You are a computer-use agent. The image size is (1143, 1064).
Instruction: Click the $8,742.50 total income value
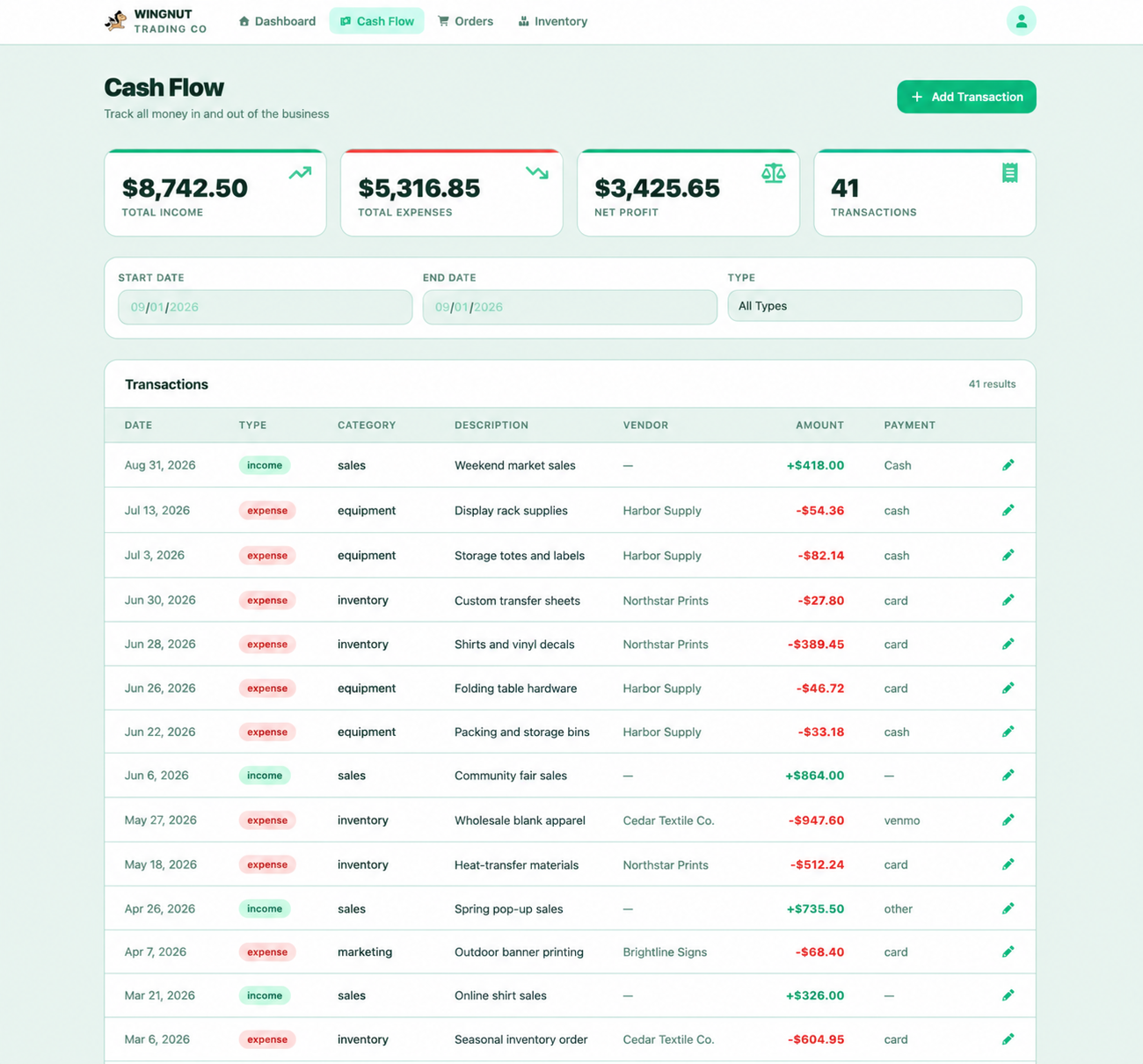tap(185, 188)
